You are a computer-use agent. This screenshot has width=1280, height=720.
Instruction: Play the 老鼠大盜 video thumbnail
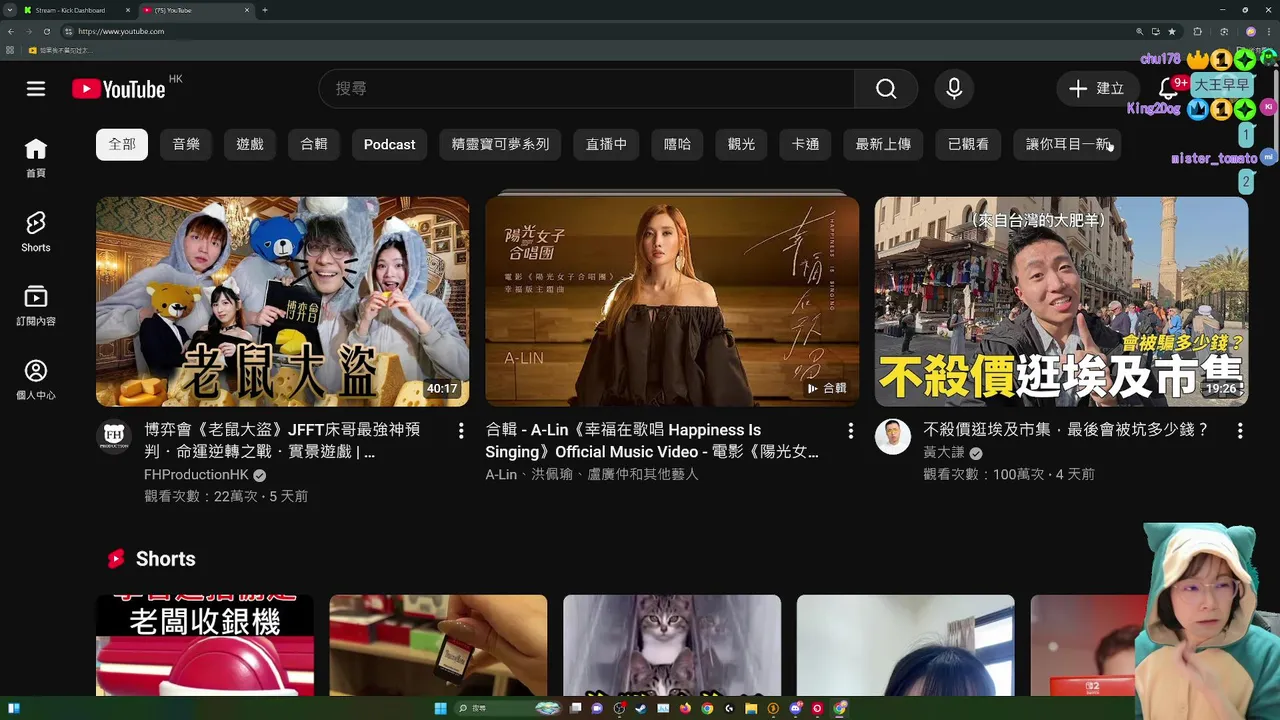point(282,301)
